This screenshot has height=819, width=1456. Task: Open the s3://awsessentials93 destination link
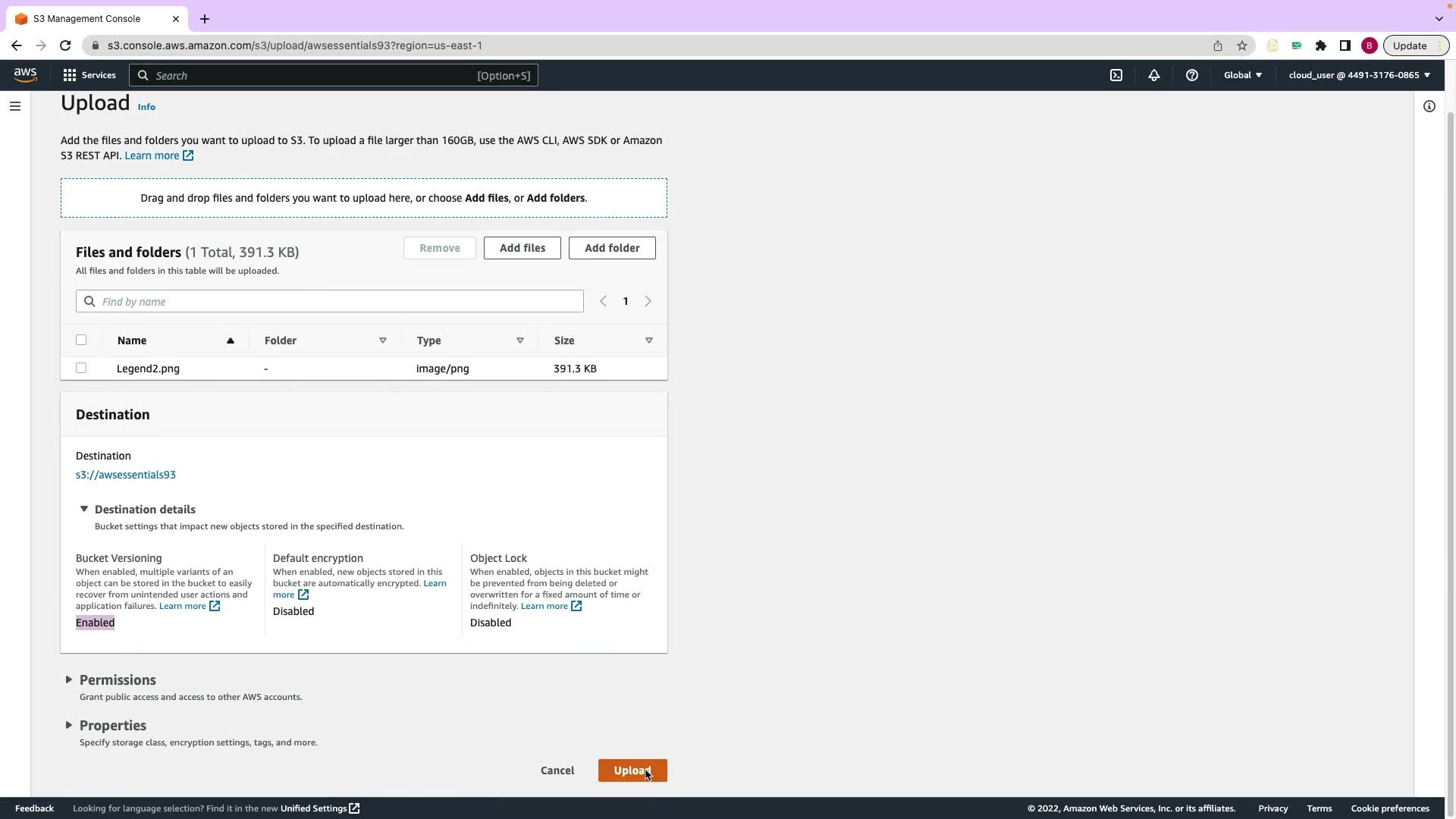coord(126,475)
